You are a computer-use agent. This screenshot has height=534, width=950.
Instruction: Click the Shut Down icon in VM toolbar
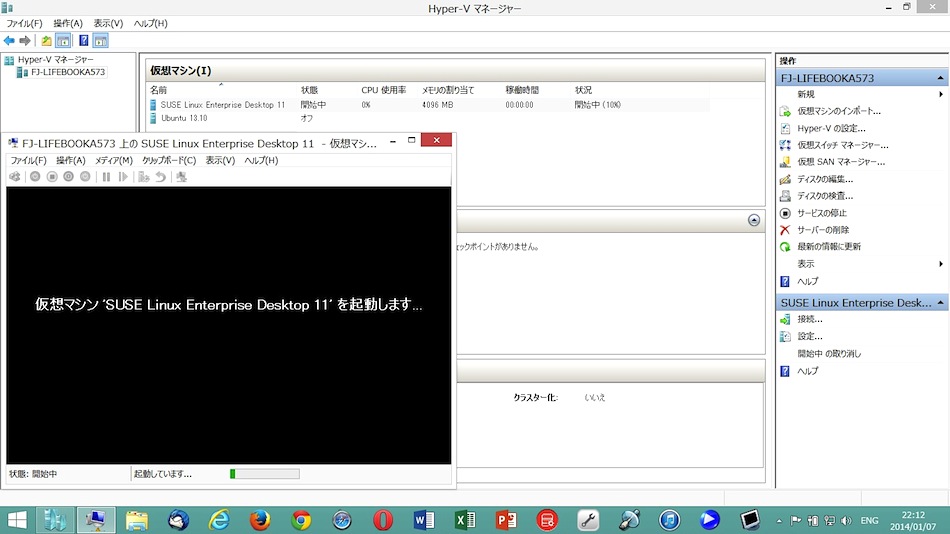click(68, 176)
